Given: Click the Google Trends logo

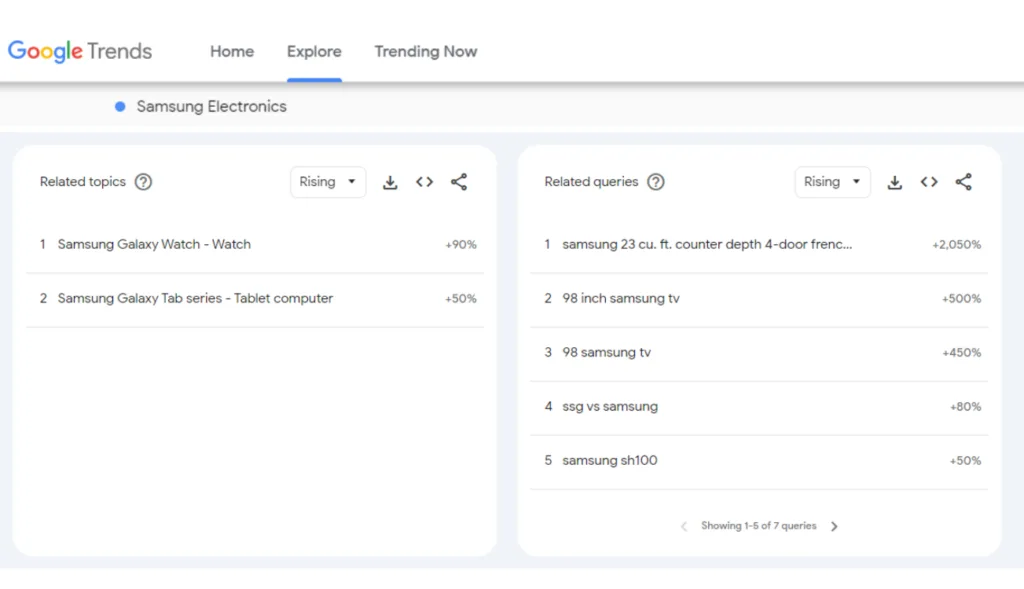Looking at the screenshot, I should (80, 51).
